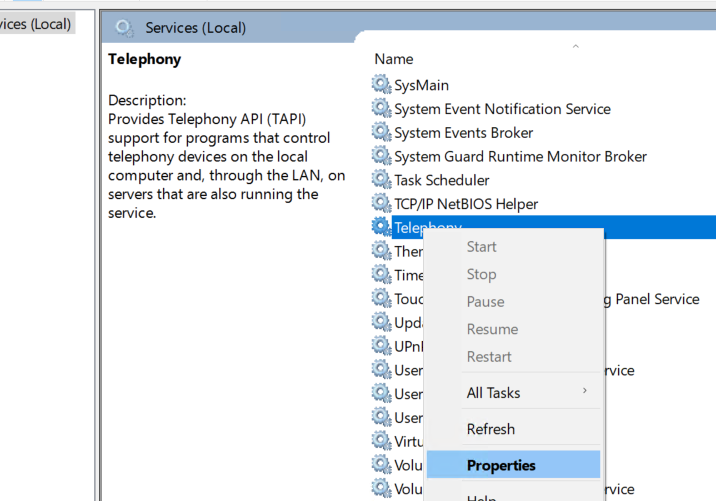This screenshot has width=716, height=501.
Task: Click the gear icon next to System Events Broker
Action: tap(381, 133)
